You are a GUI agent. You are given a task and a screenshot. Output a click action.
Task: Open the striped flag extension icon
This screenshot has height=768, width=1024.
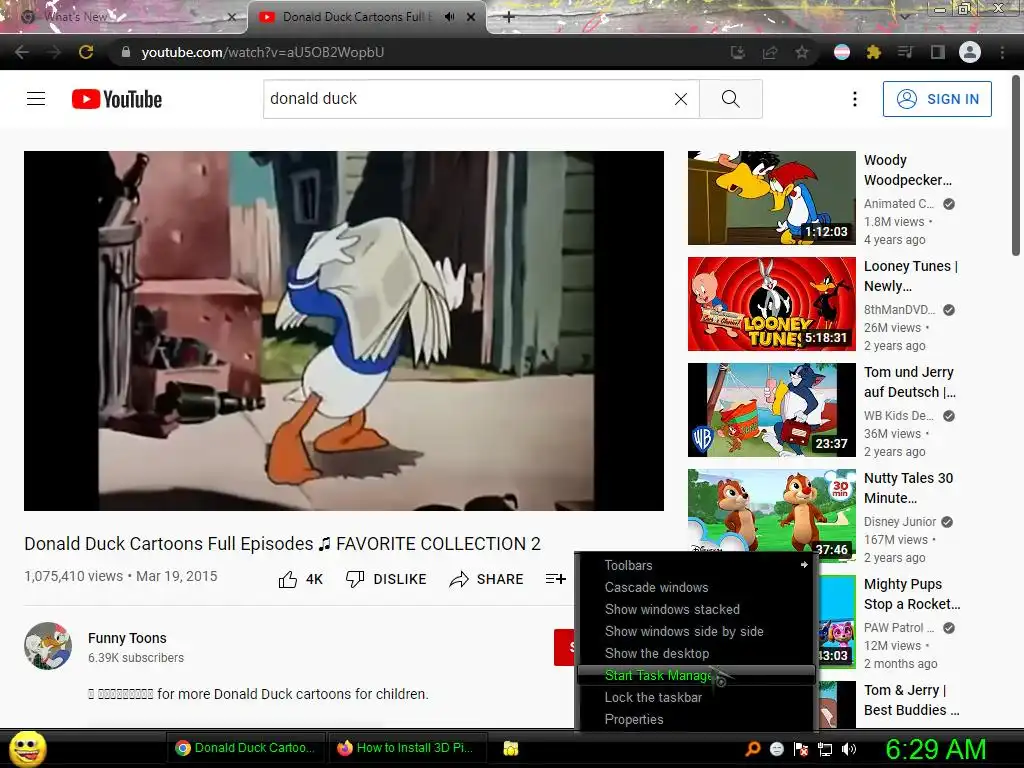point(842,52)
